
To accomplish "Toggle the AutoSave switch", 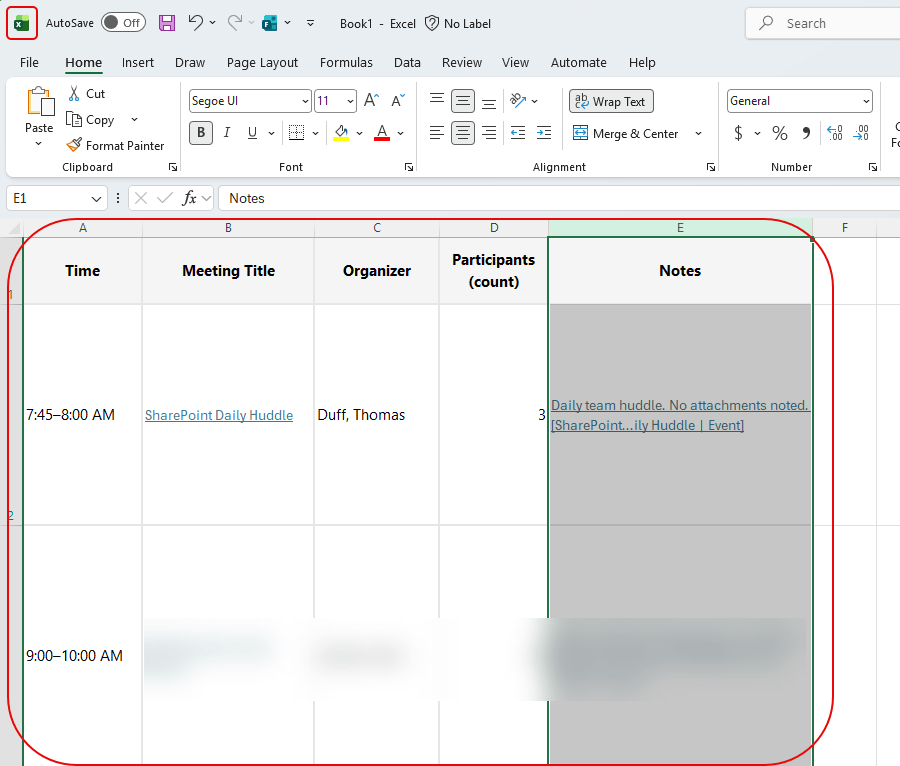I will coord(123,23).
